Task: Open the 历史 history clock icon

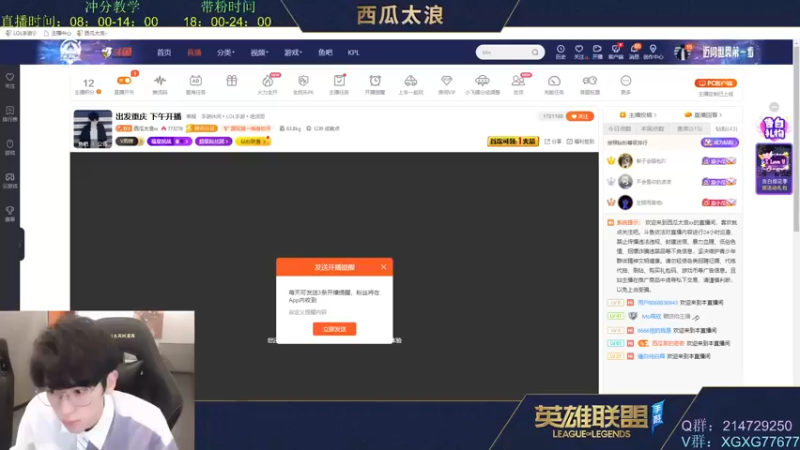Action: (x=560, y=51)
